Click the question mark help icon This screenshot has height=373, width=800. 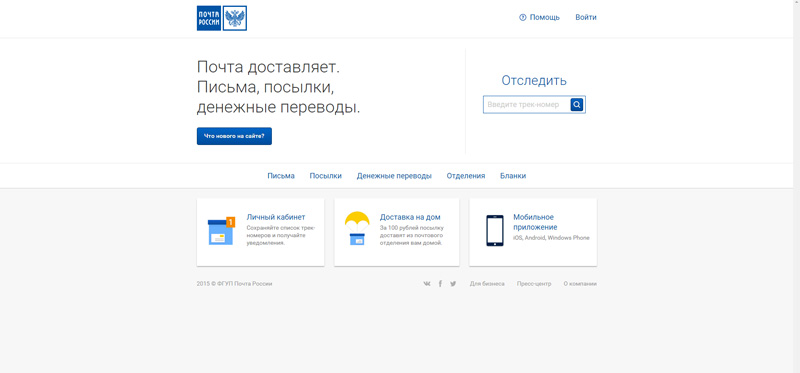coord(522,17)
